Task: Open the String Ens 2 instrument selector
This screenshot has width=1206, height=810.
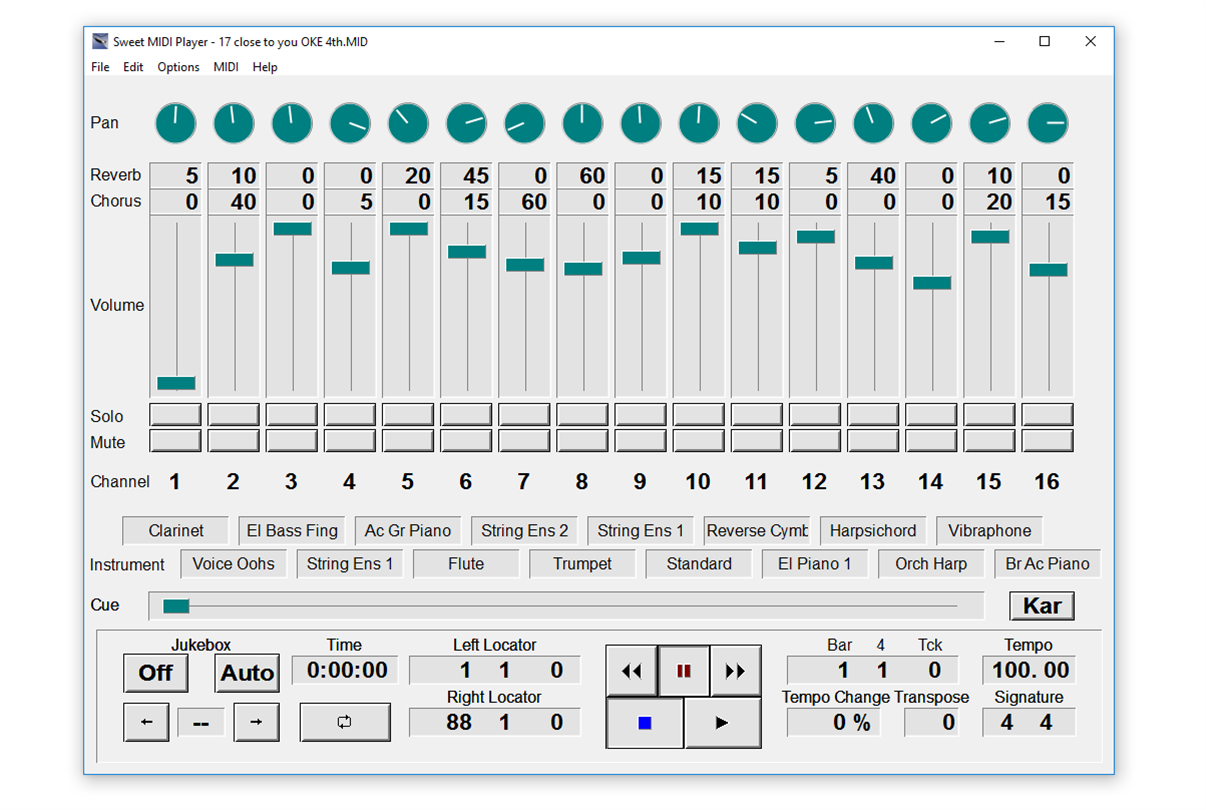Action: pos(524,531)
